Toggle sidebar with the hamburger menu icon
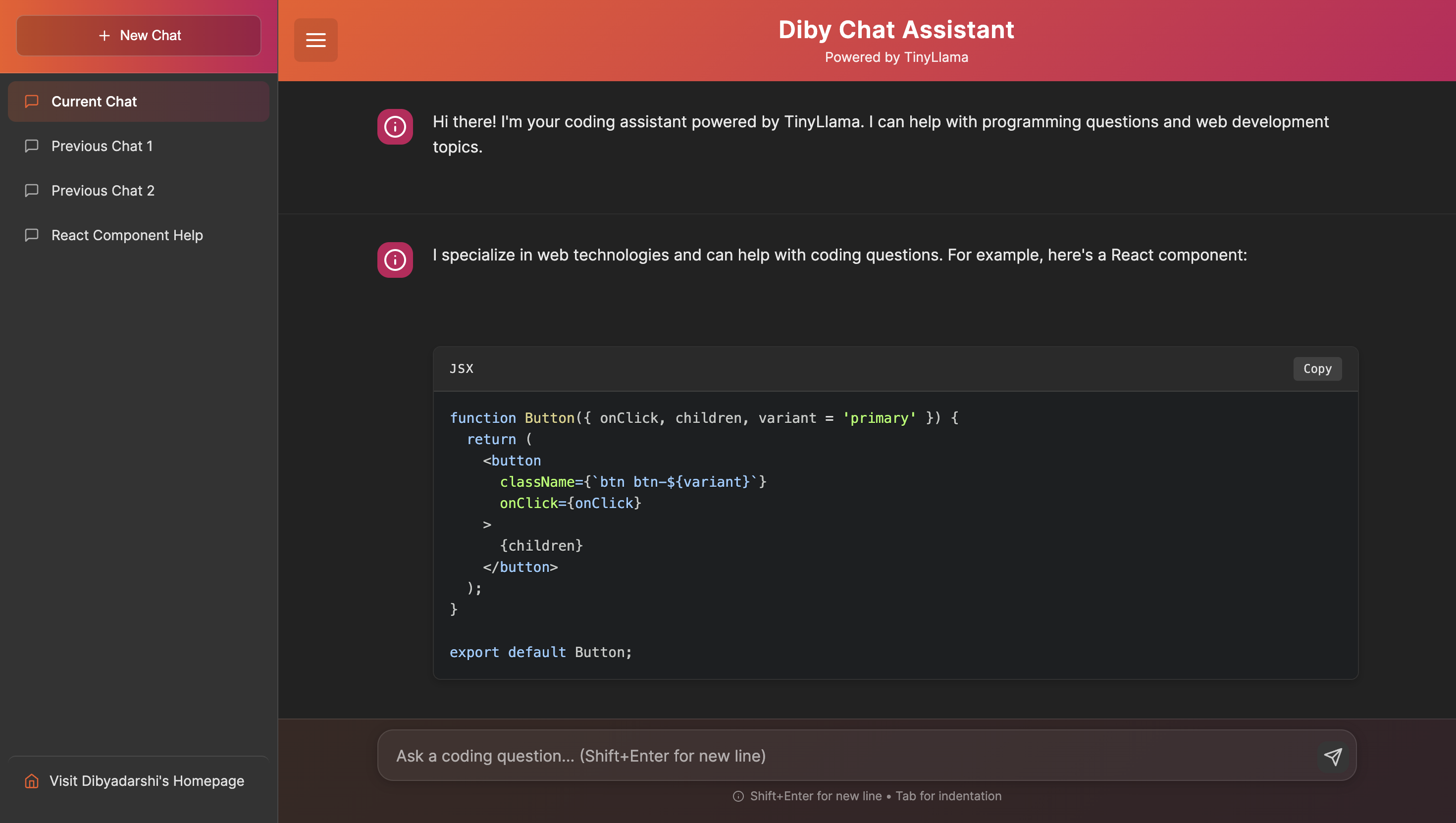Image resolution: width=1456 pixels, height=823 pixels. (x=315, y=40)
